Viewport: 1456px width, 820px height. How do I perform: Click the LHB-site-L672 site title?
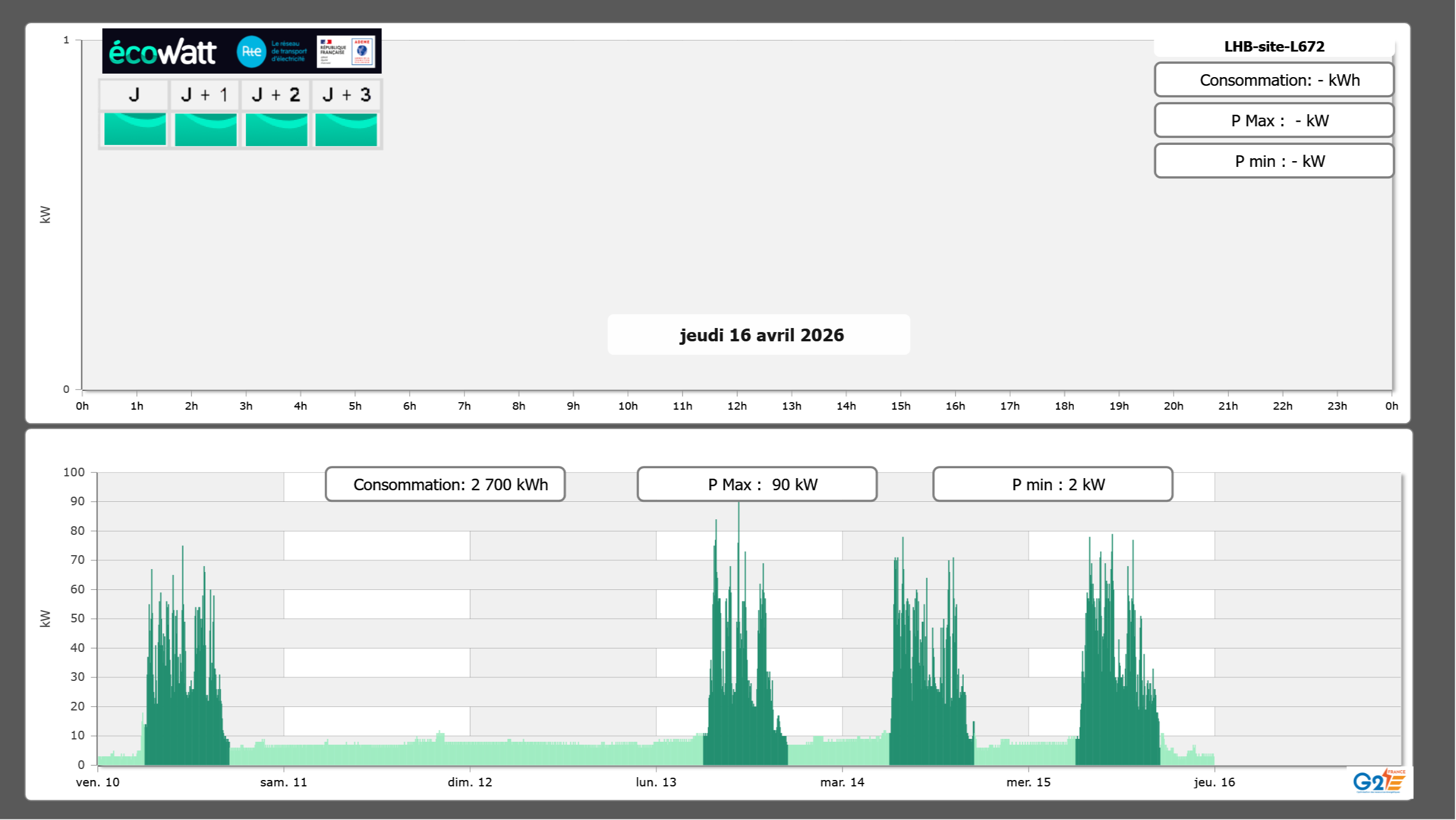click(1274, 46)
